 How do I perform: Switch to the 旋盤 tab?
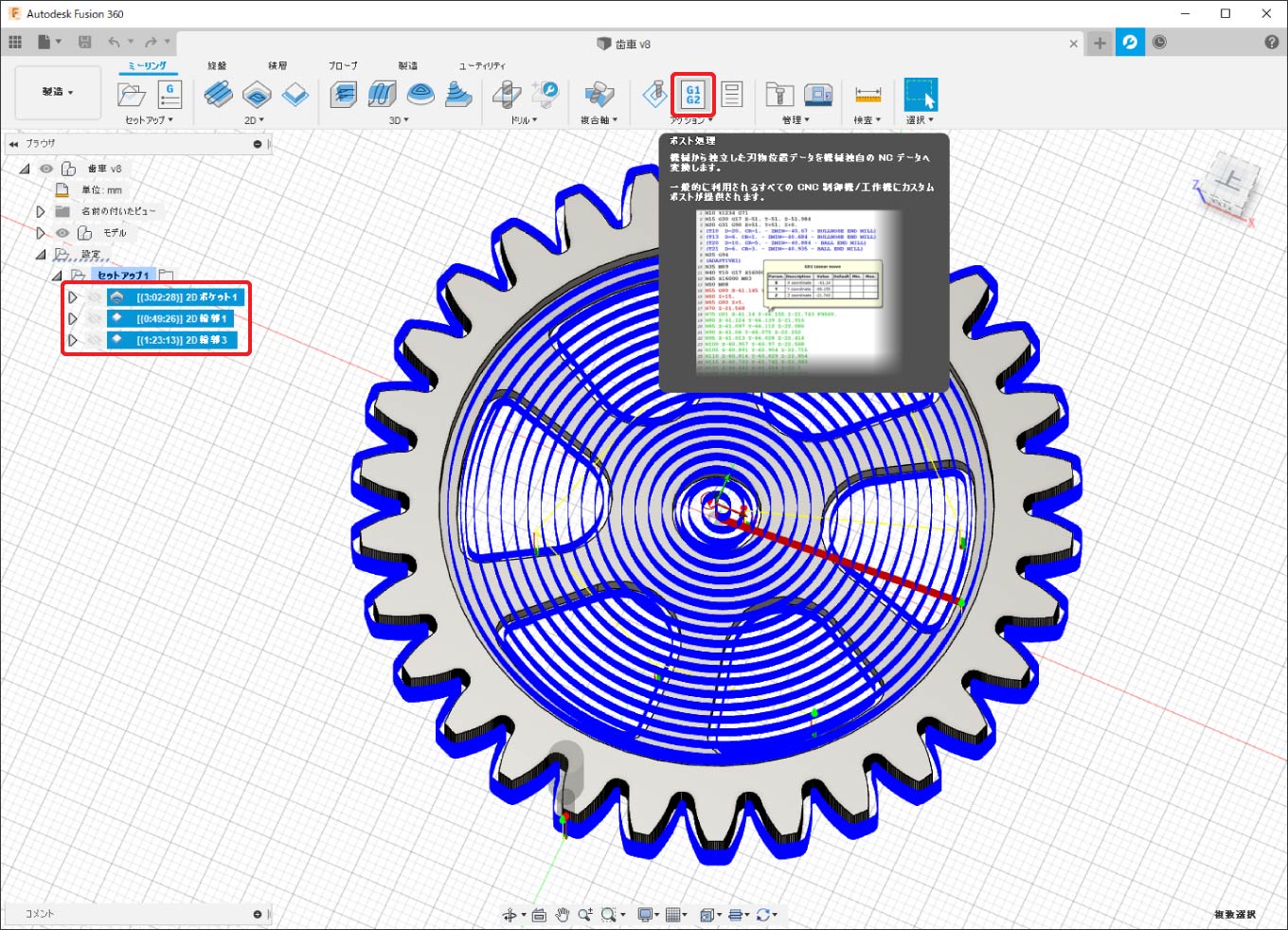click(217, 65)
